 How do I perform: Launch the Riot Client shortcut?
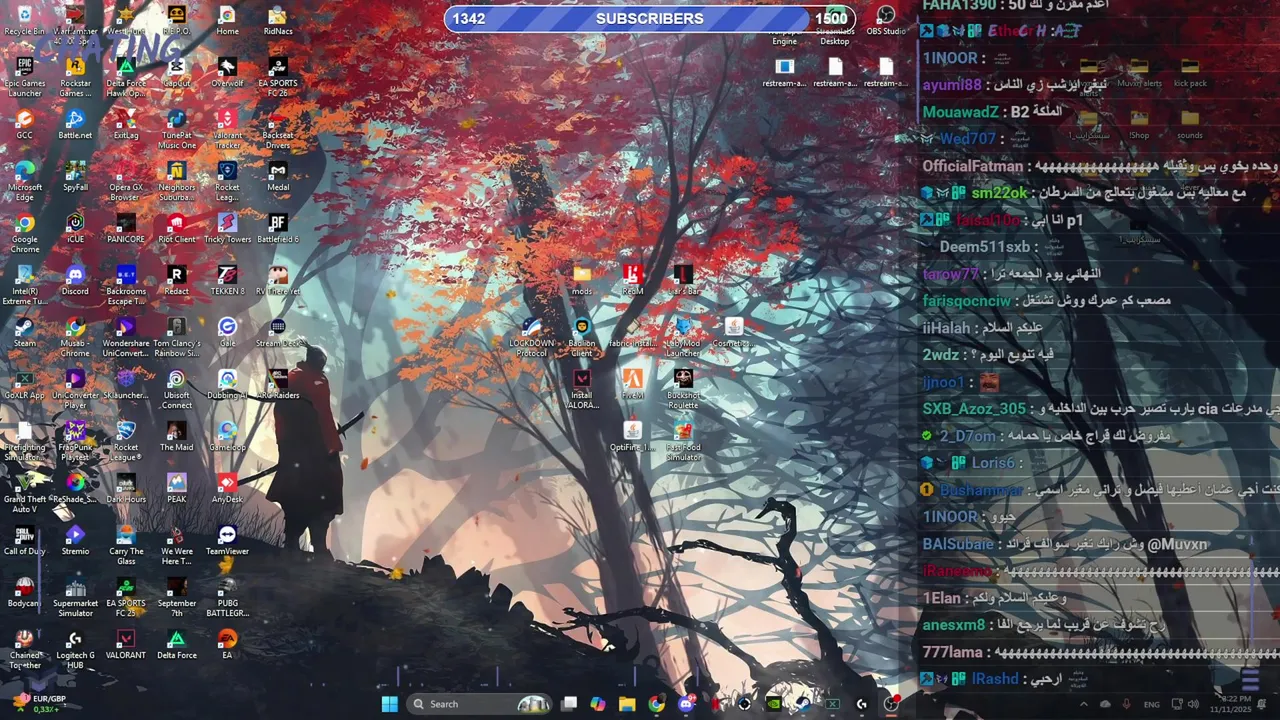176,228
